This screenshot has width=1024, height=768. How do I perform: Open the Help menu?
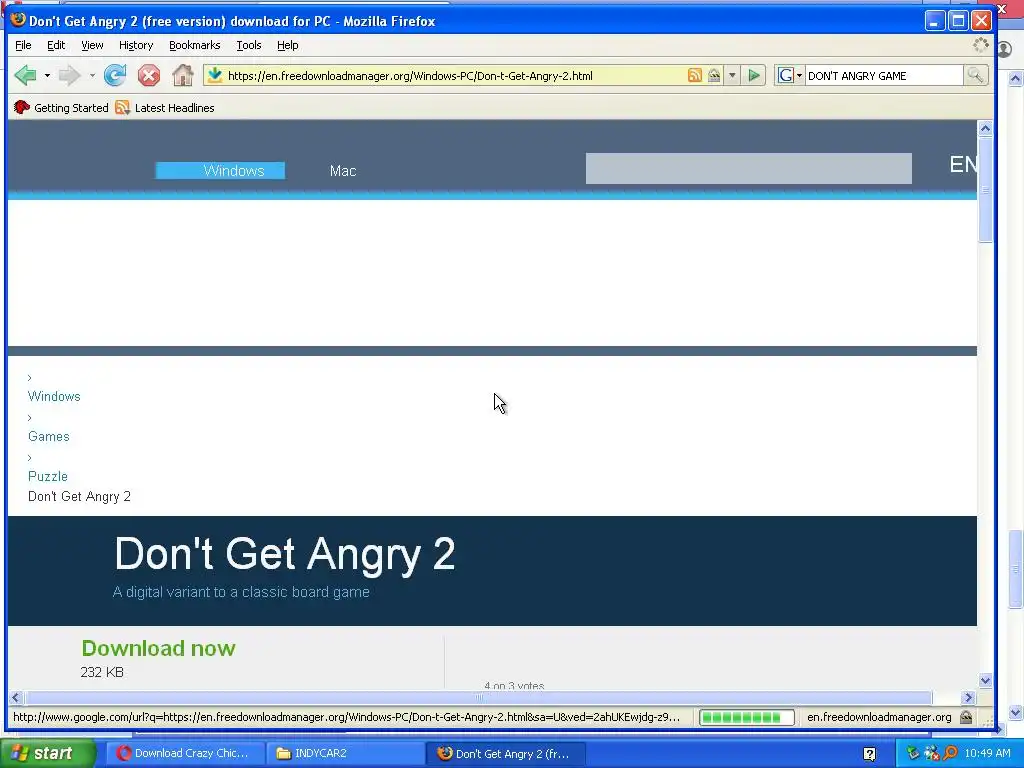pyautogui.click(x=287, y=45)
